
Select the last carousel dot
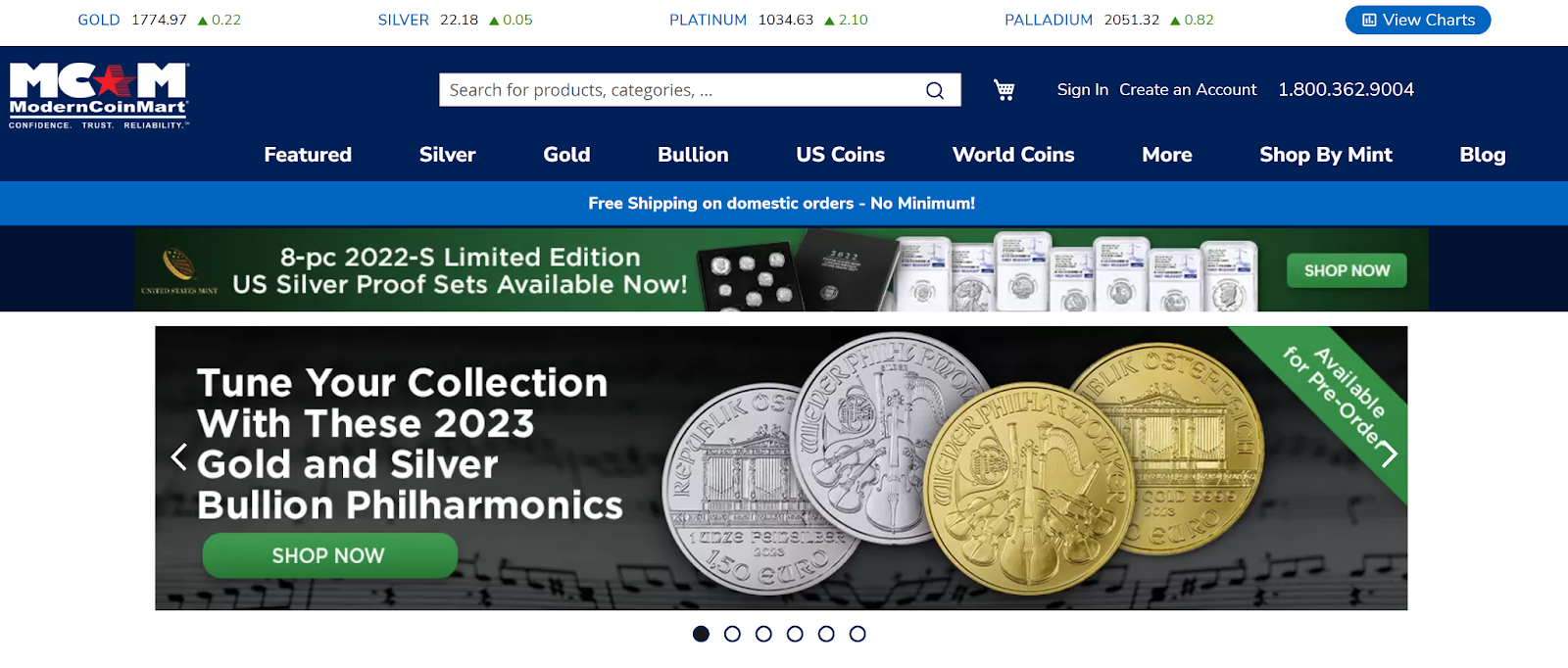[857, 634]
